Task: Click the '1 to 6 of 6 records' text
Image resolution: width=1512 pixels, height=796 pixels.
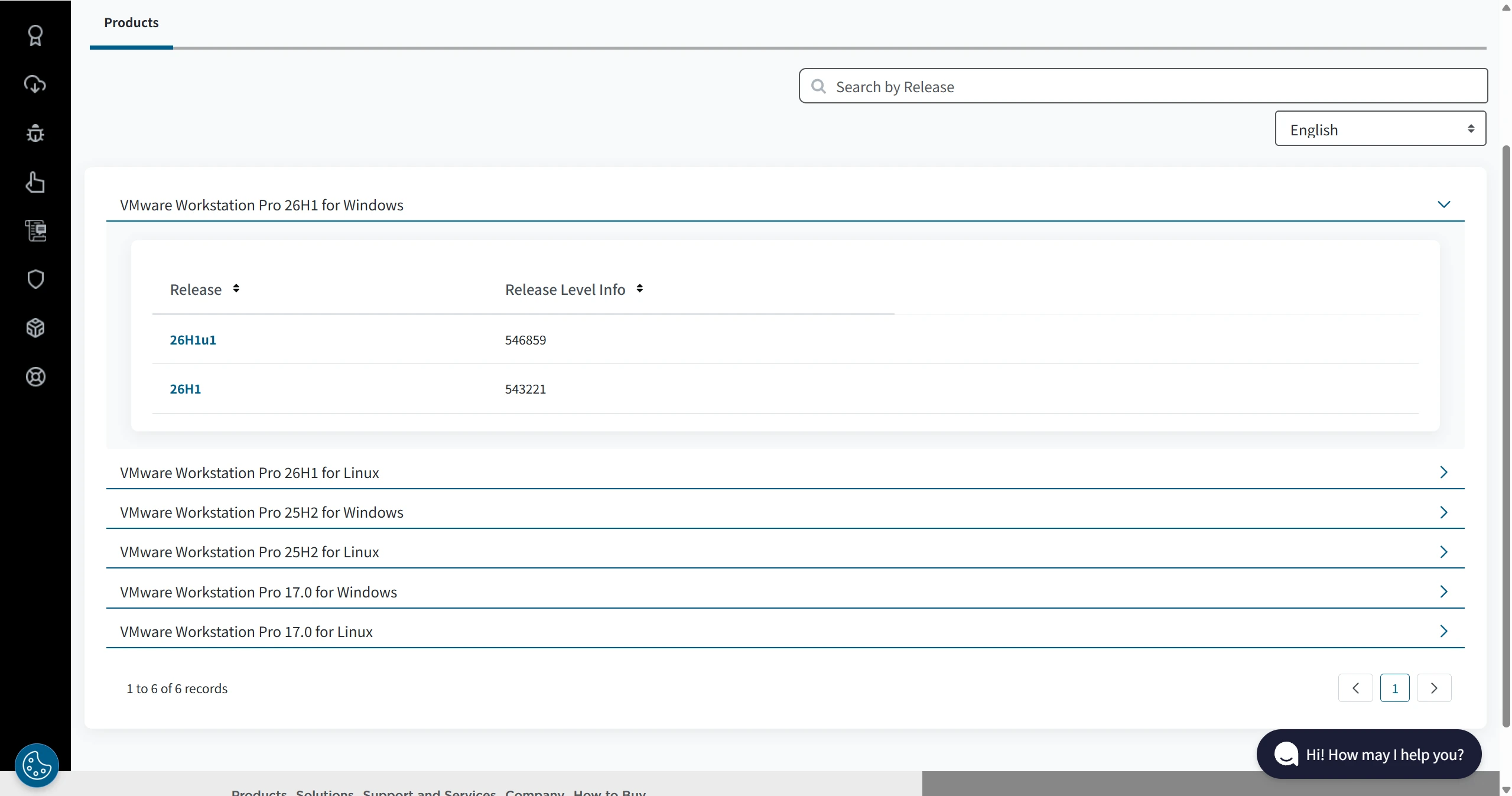Action: pyautogui.click(x=177, y=688)
